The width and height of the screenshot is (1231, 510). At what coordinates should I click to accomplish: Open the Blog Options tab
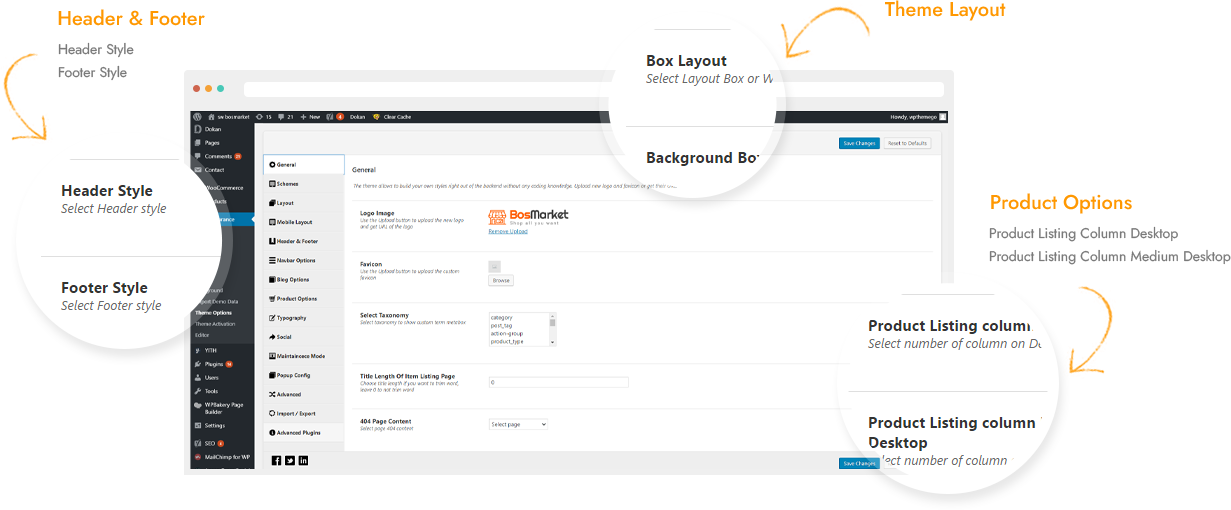(304, 279)
